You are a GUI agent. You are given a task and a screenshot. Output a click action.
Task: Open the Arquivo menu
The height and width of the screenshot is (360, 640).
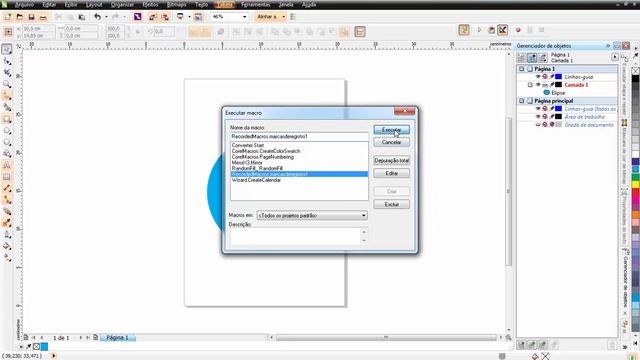pos(24,4)
